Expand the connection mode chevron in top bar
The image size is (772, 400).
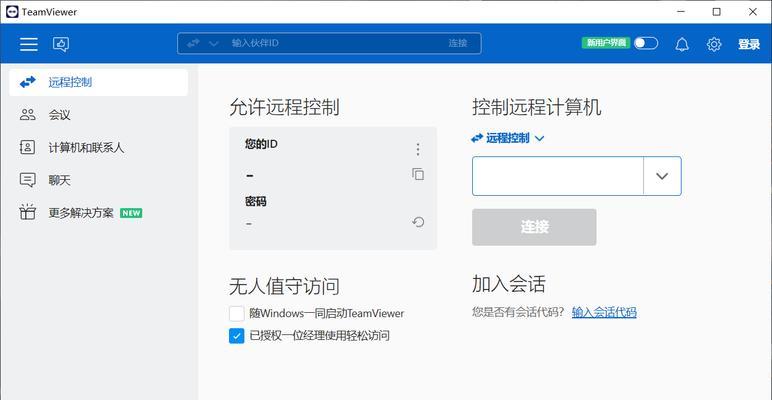214,43
